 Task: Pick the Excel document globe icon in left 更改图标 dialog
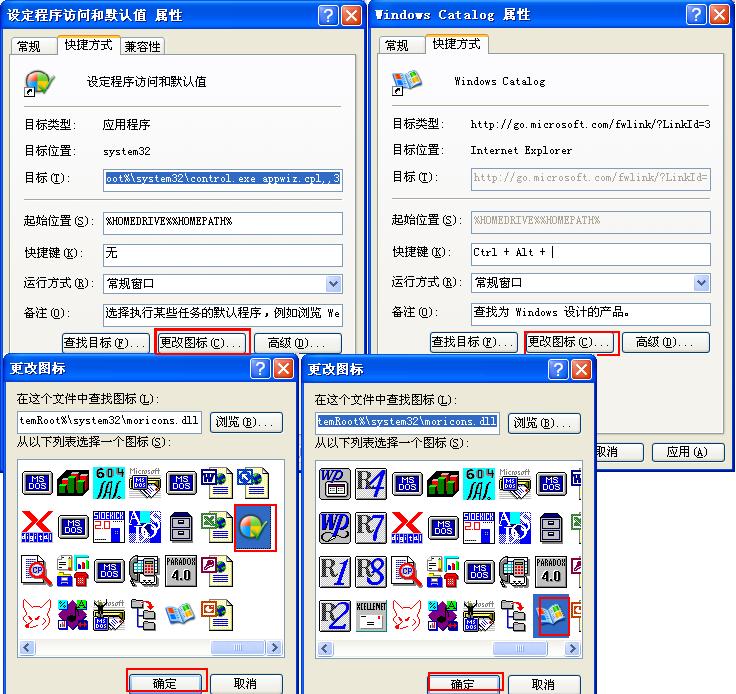[216, 527]
